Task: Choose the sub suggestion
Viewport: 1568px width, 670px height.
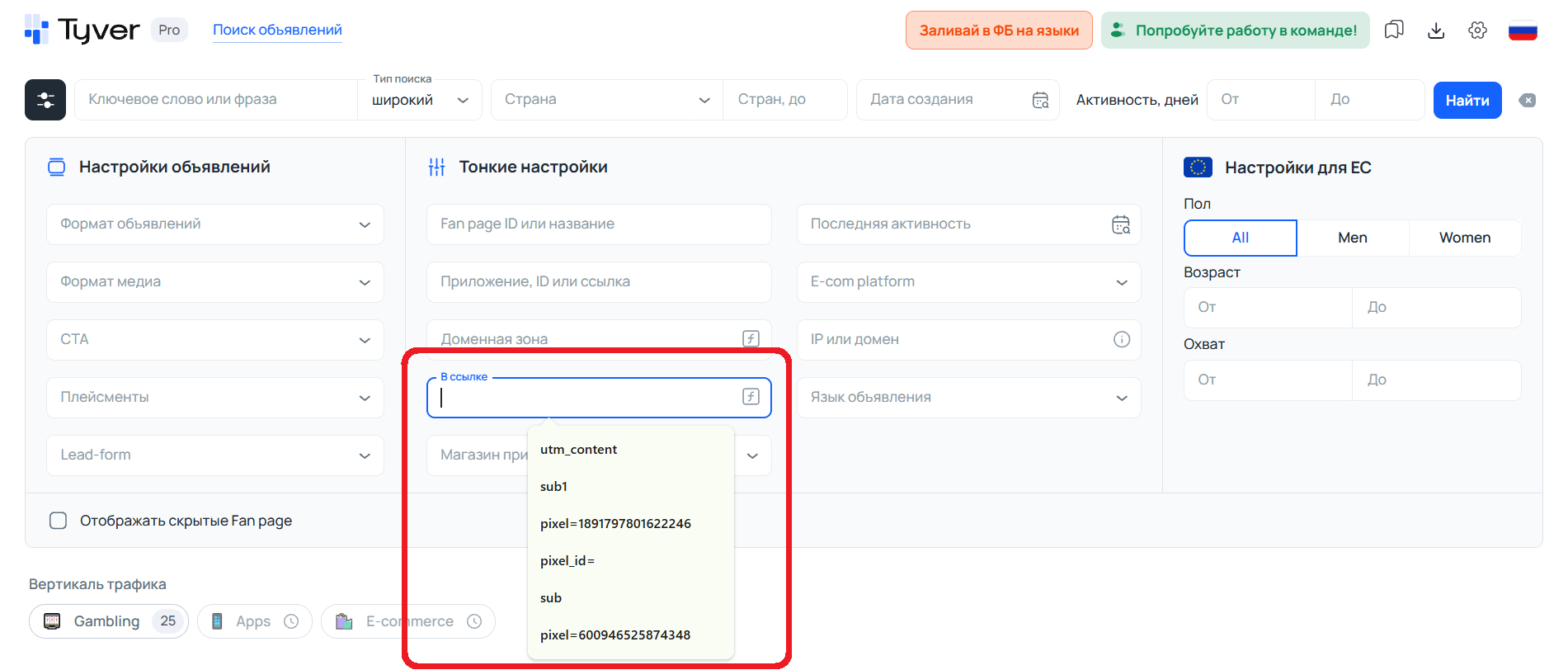Action: 631,598
